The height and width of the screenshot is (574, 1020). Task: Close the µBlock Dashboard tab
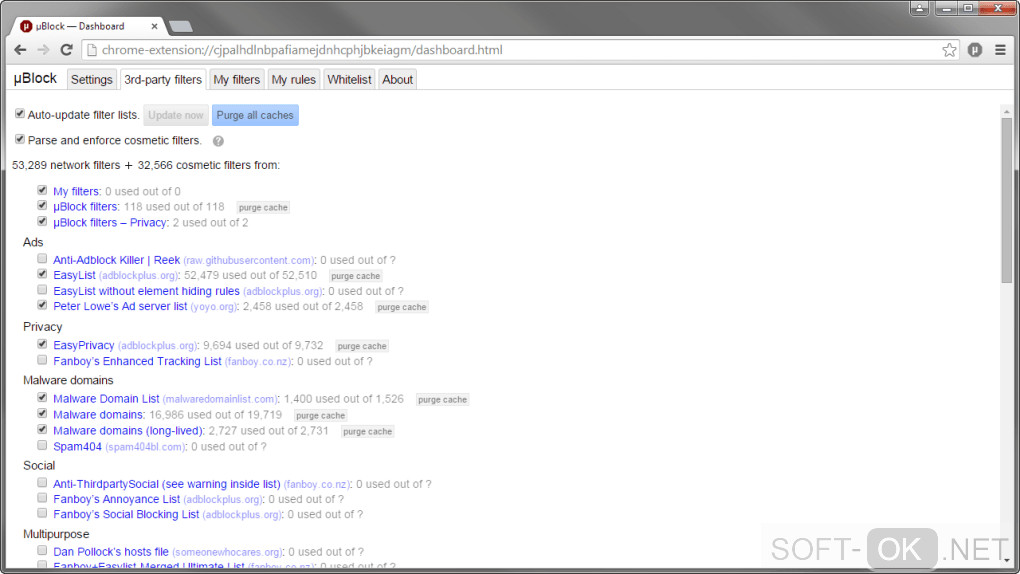point(154,27)
